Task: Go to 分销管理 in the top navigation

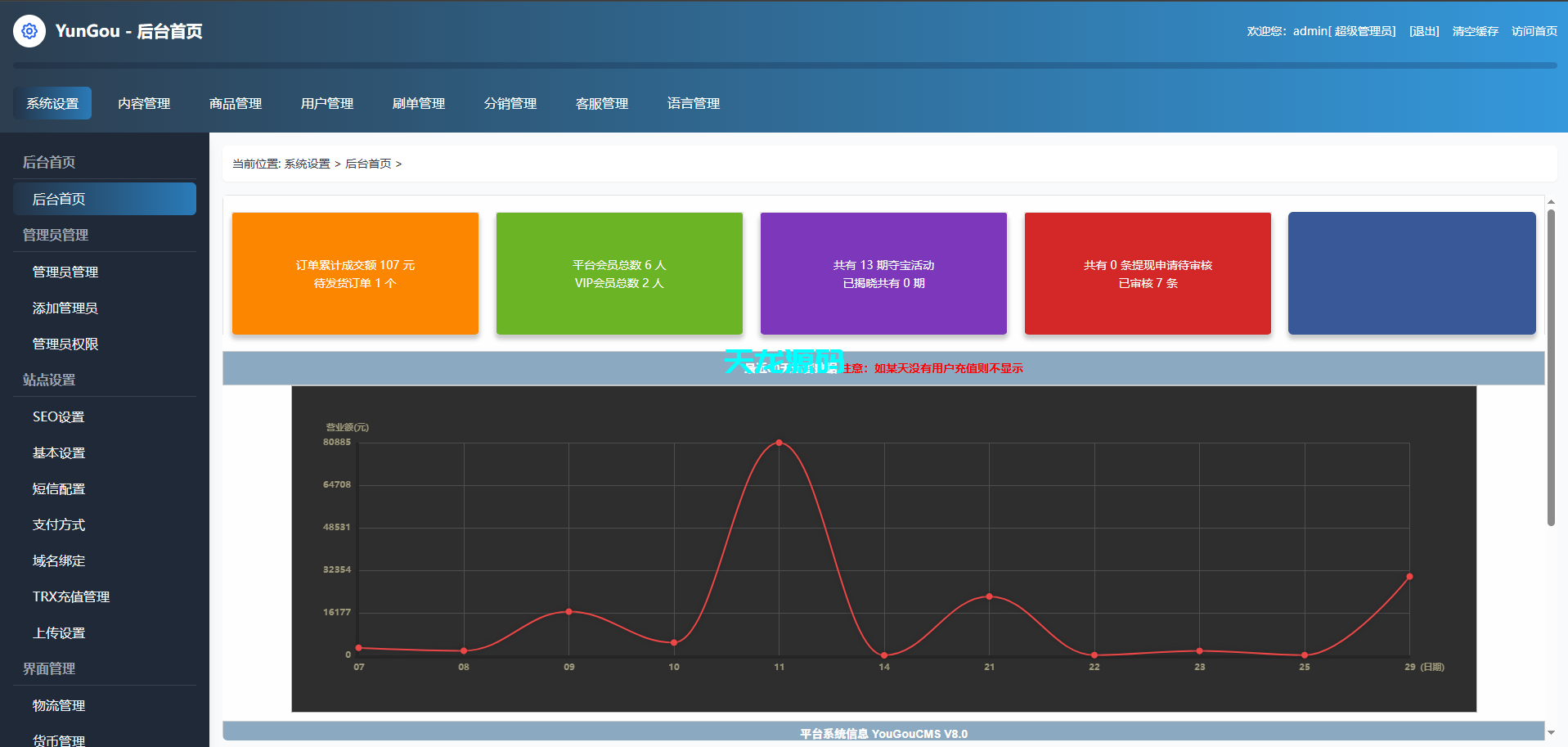Action: pos(510,104)
